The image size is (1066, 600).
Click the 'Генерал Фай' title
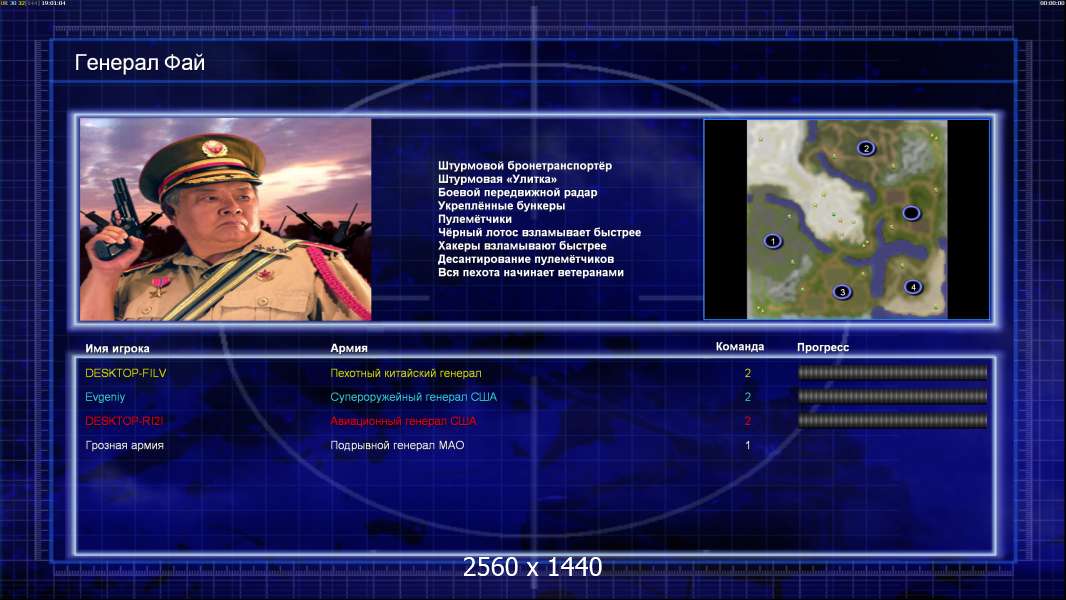(139, 63)
